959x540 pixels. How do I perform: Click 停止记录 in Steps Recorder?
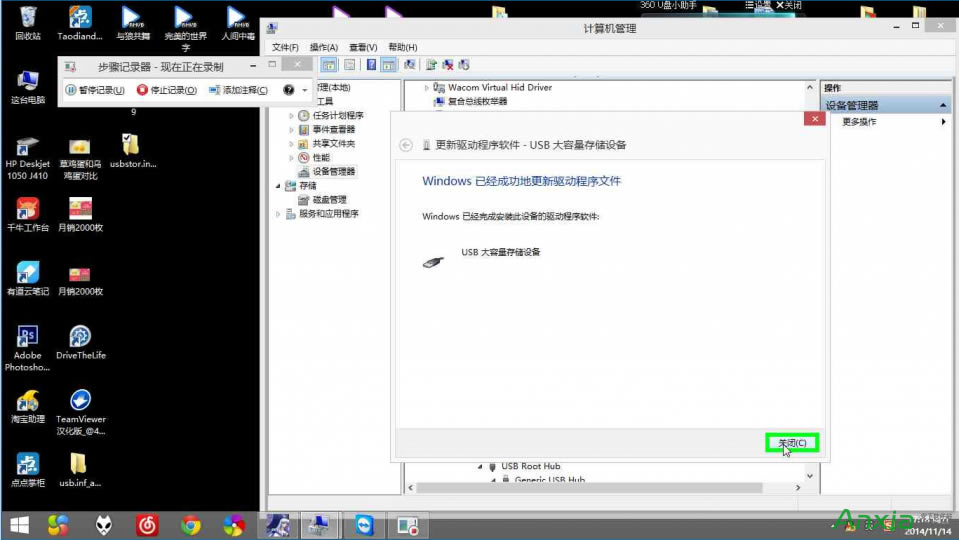pyautogui.click(x=167, y=90)
